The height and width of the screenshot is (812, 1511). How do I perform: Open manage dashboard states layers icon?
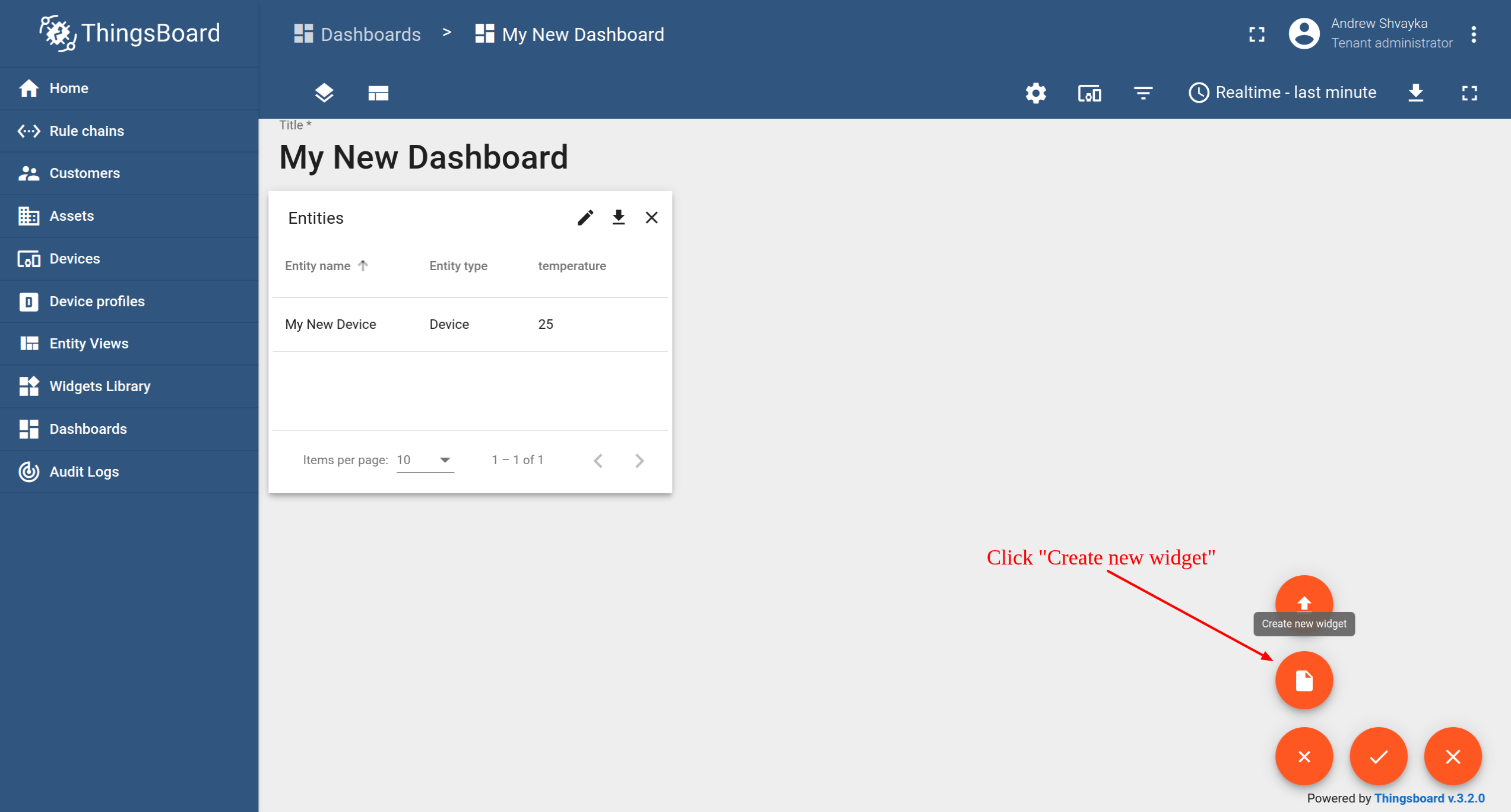[324, 93]
